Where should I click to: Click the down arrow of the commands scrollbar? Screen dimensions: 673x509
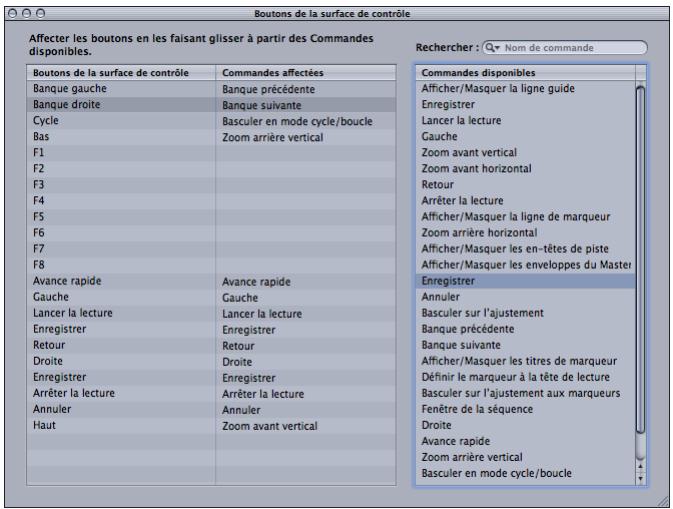pyautogui.click(x=640, y=479)
